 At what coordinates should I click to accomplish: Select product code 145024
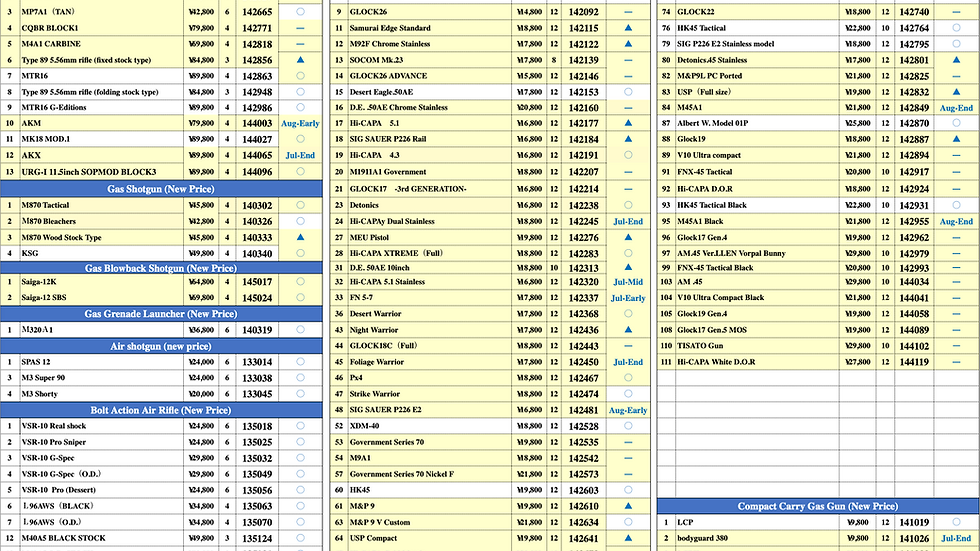click(x=258, y=298)
